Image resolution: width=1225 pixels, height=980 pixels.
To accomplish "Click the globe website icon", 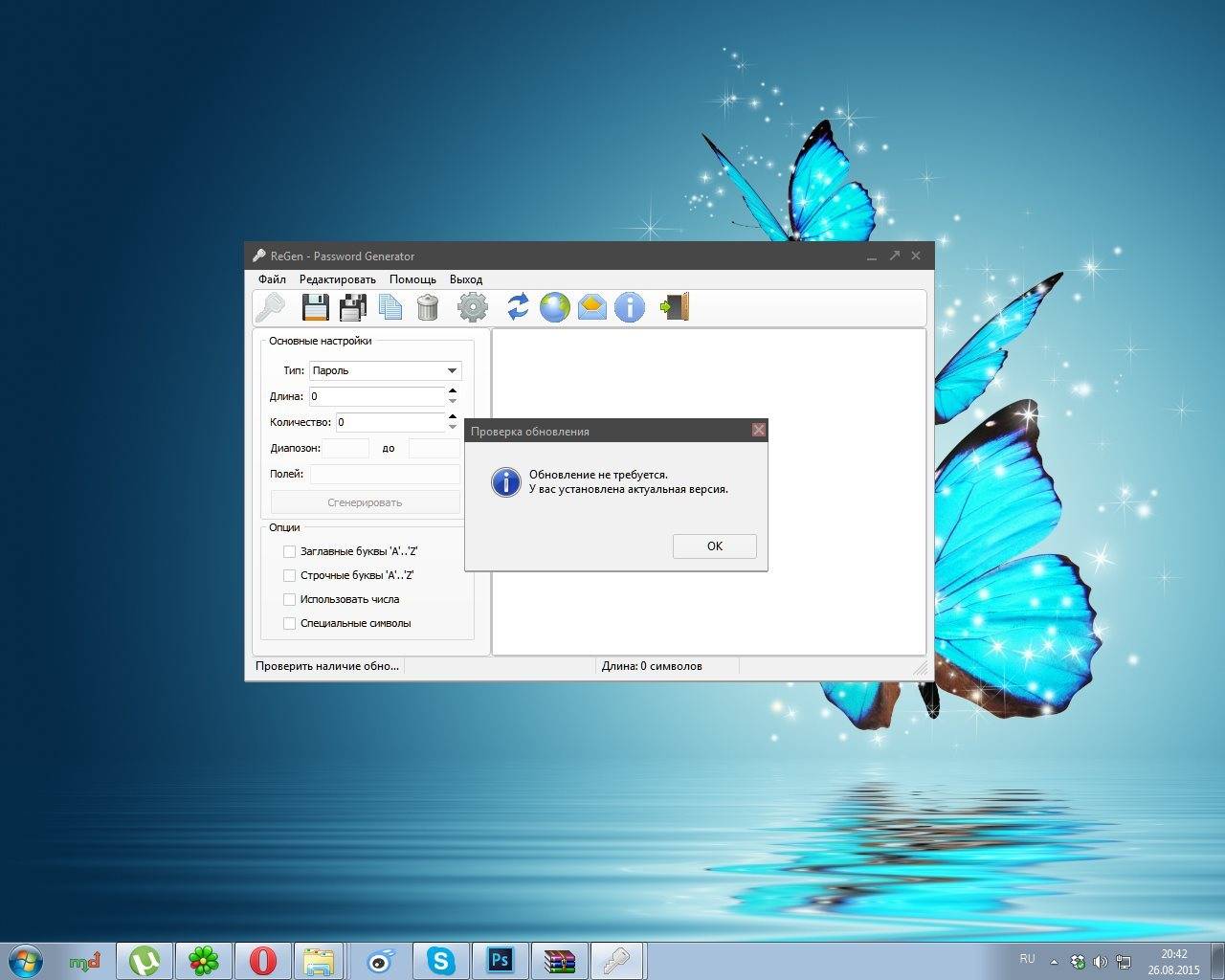I will click(x=555, y=307).
